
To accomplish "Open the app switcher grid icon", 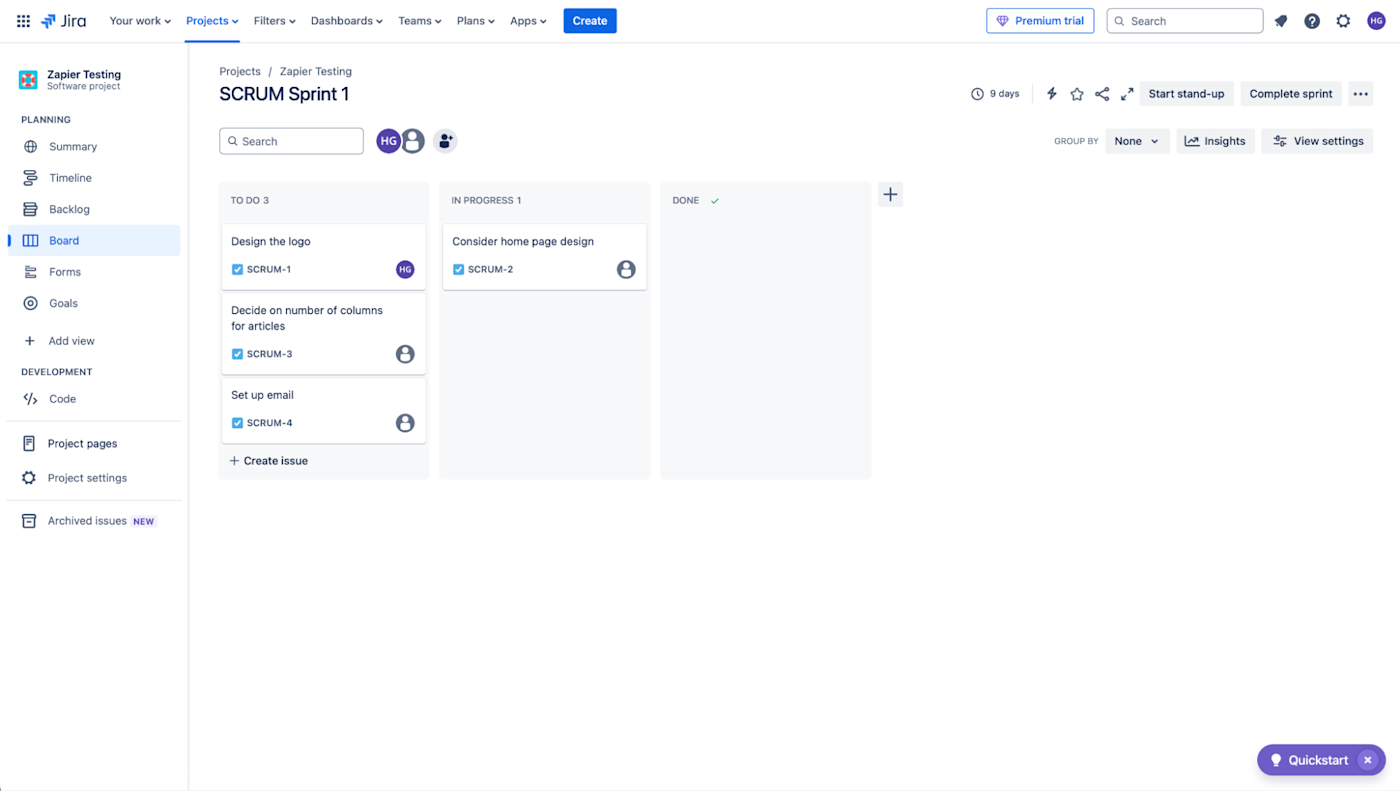I will coord(23,21).
